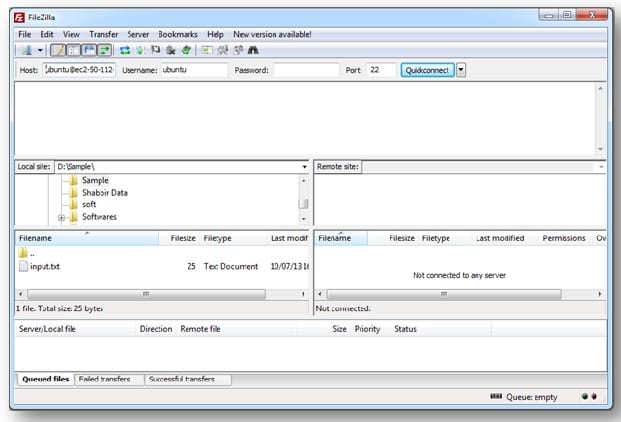The height and width of the screenshot is (422, 621).
Task: Sort remote list by Filesize column
Action: tap(393, 238)
